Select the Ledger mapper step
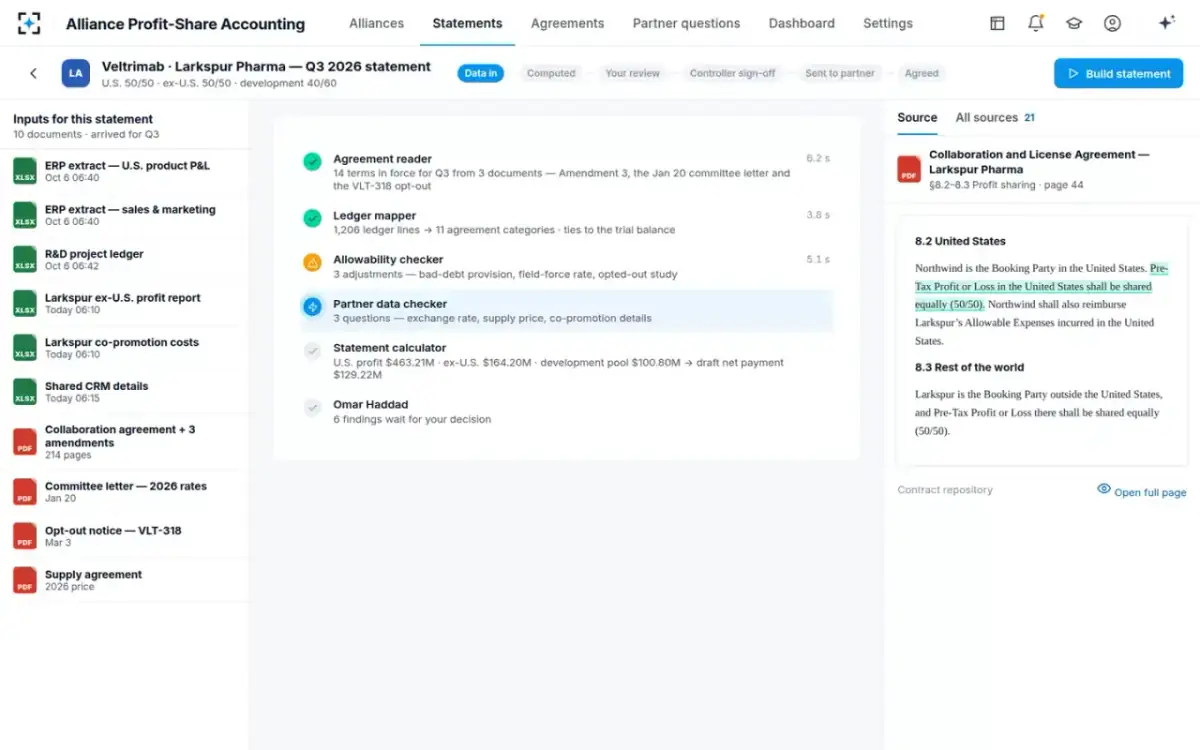 coord(566,222)
